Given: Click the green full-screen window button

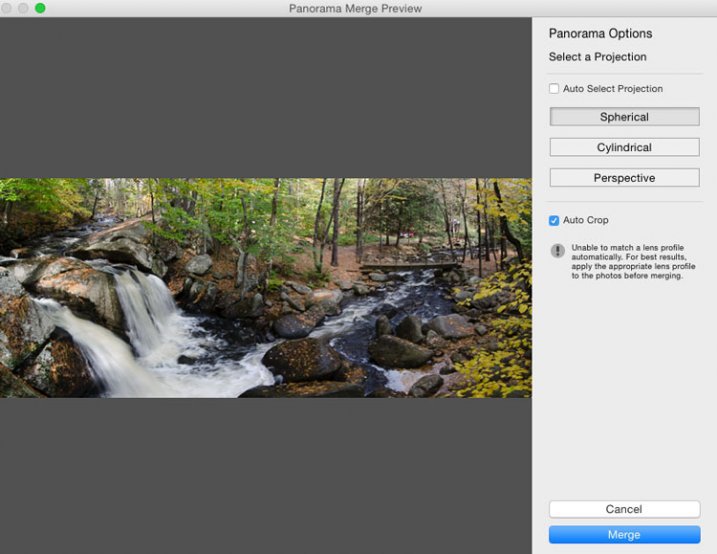Looking at the screenshot, I should point(40,8).
